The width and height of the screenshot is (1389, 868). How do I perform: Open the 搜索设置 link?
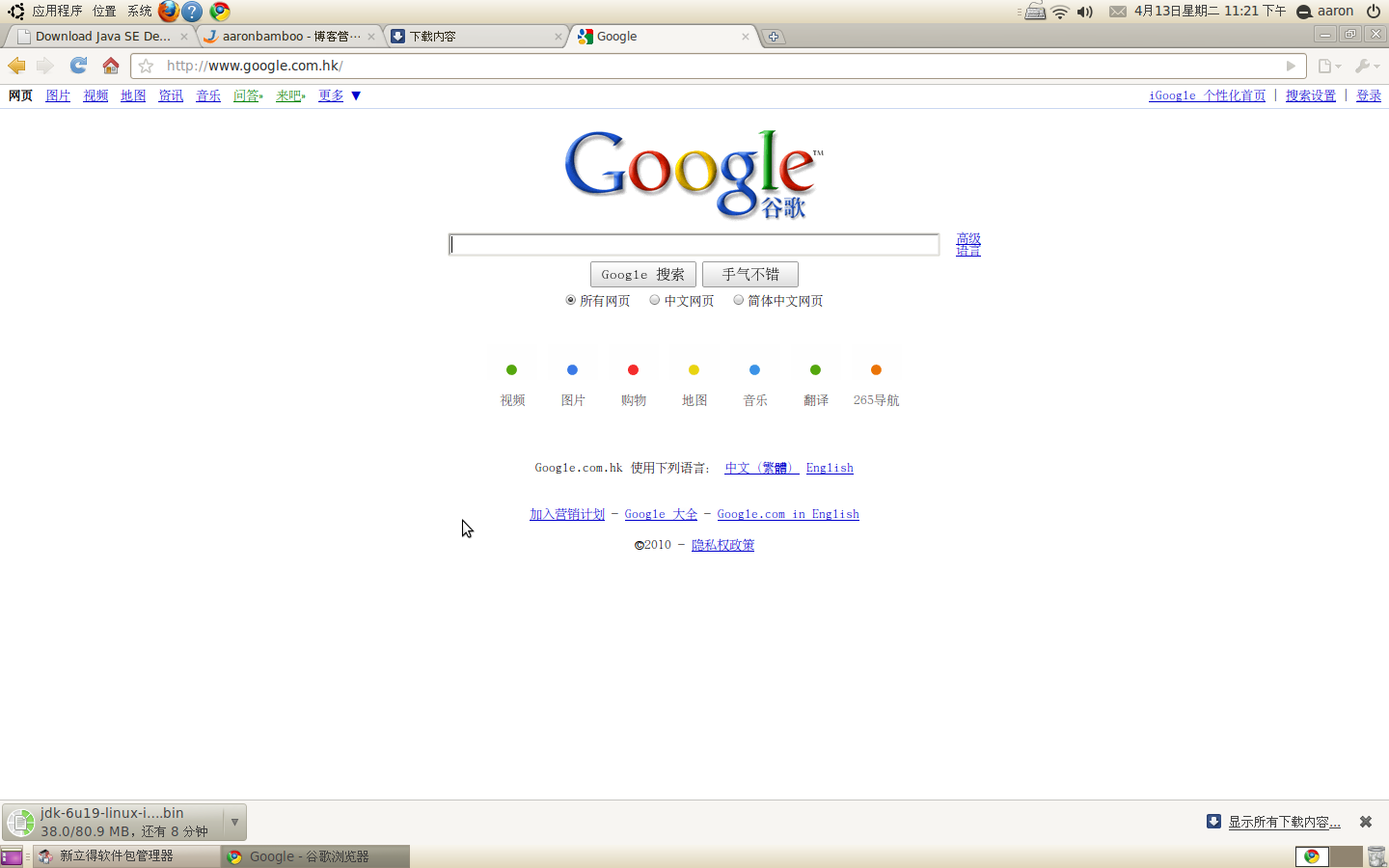(x=1311, y=95)
